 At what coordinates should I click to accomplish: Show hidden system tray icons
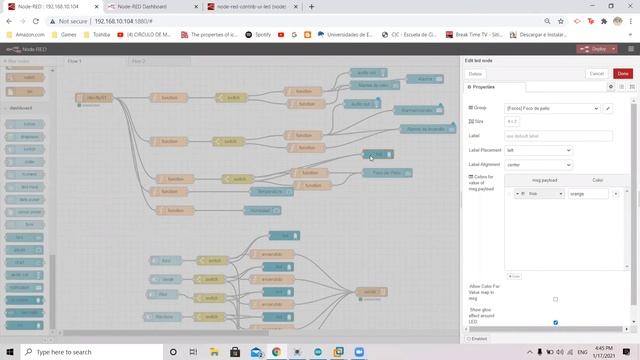coord(529,352)
